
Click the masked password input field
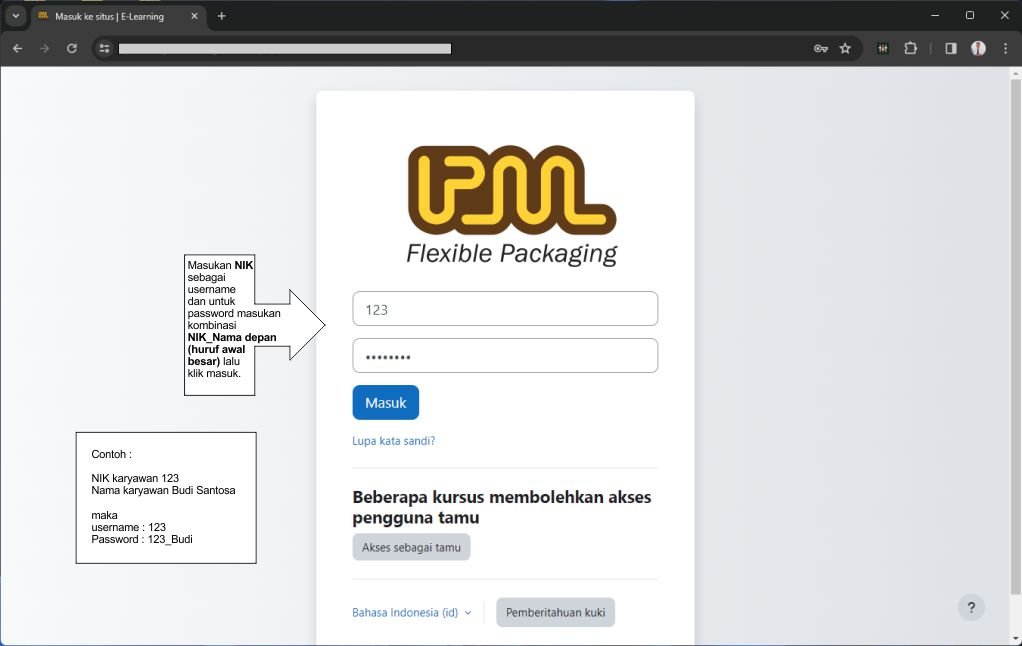click(505, 356)
